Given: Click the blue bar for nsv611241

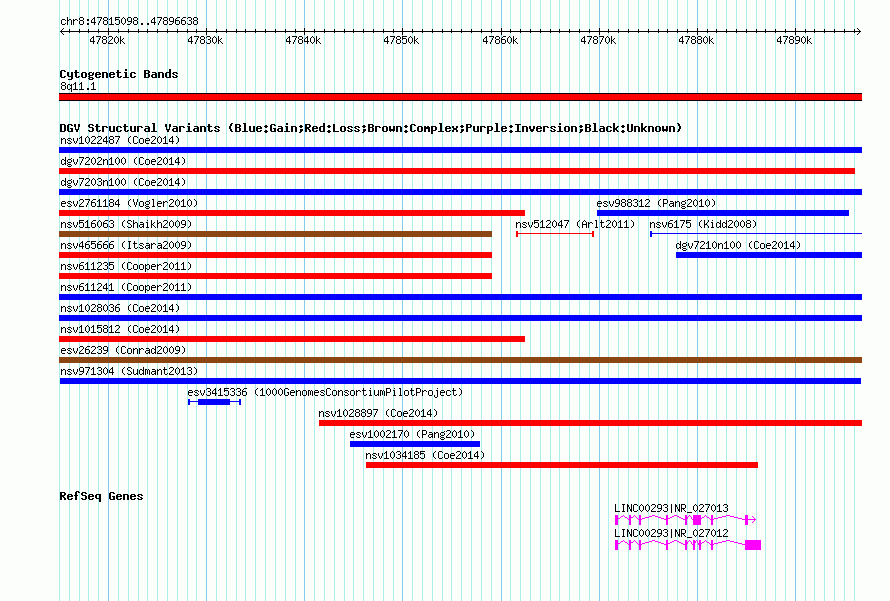Looking at the screenshot, I should 460,297.
